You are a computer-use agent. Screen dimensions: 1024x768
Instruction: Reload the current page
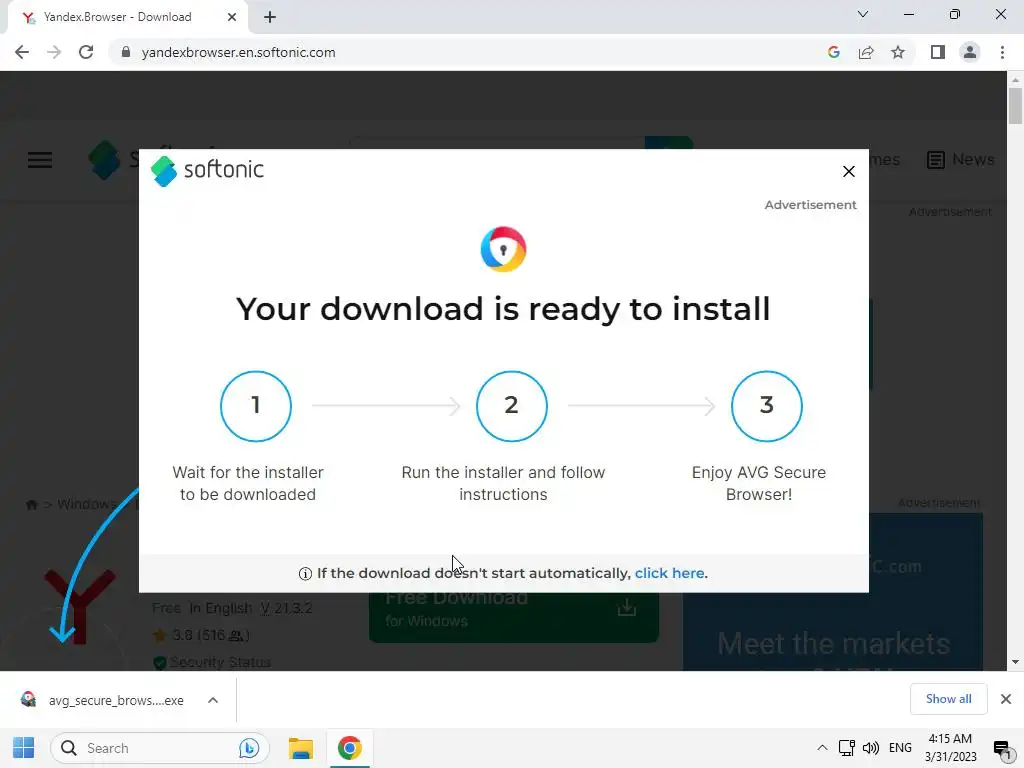pos(86,52)
